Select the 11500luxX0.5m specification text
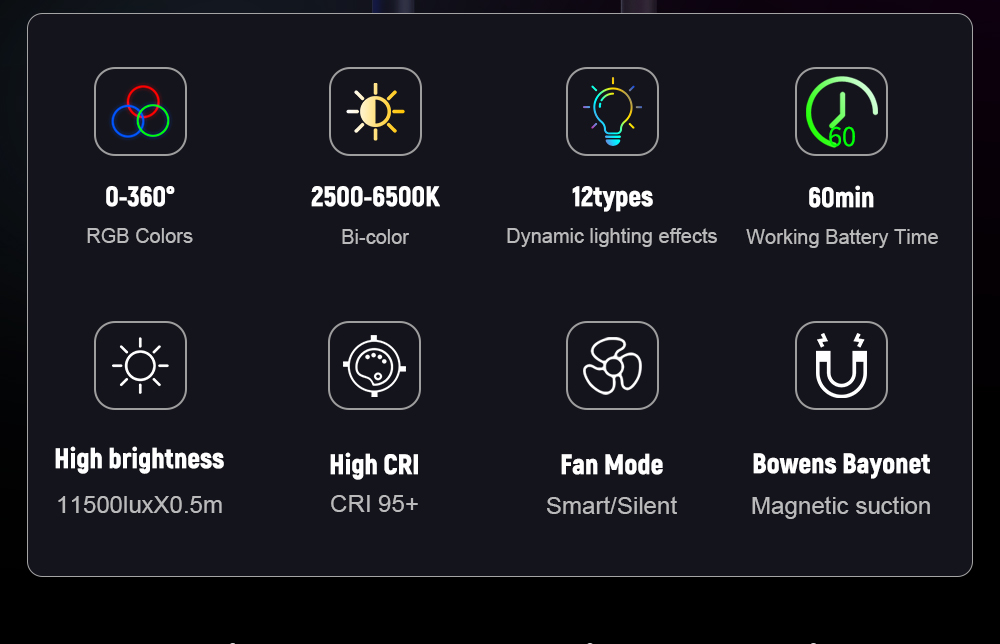1000x644 pixels. pyautogui.click(x=140, y=505)
